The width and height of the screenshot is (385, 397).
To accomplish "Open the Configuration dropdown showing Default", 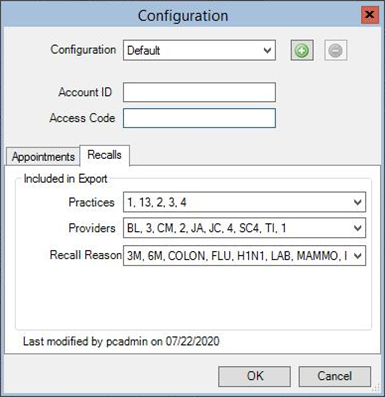I will pyautogui.click(x=199, y=50).
